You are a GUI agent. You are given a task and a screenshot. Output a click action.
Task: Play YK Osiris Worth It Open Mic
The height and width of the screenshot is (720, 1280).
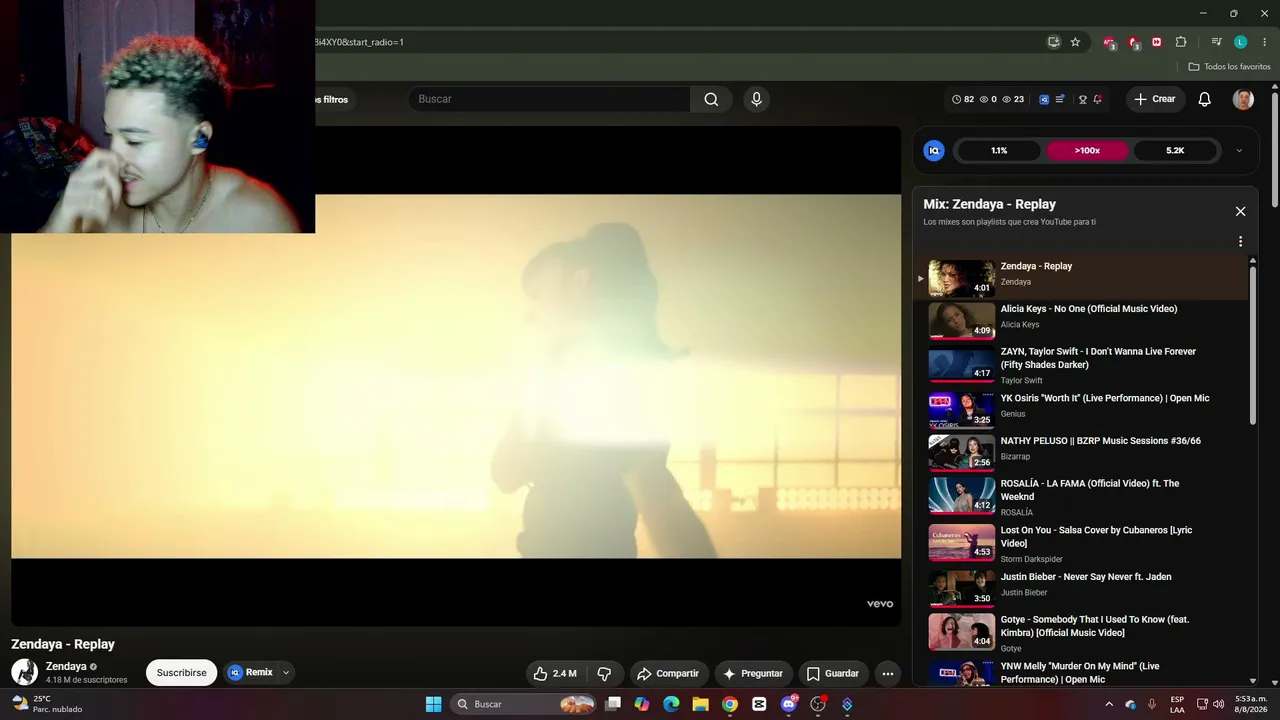coord(1082,409)
